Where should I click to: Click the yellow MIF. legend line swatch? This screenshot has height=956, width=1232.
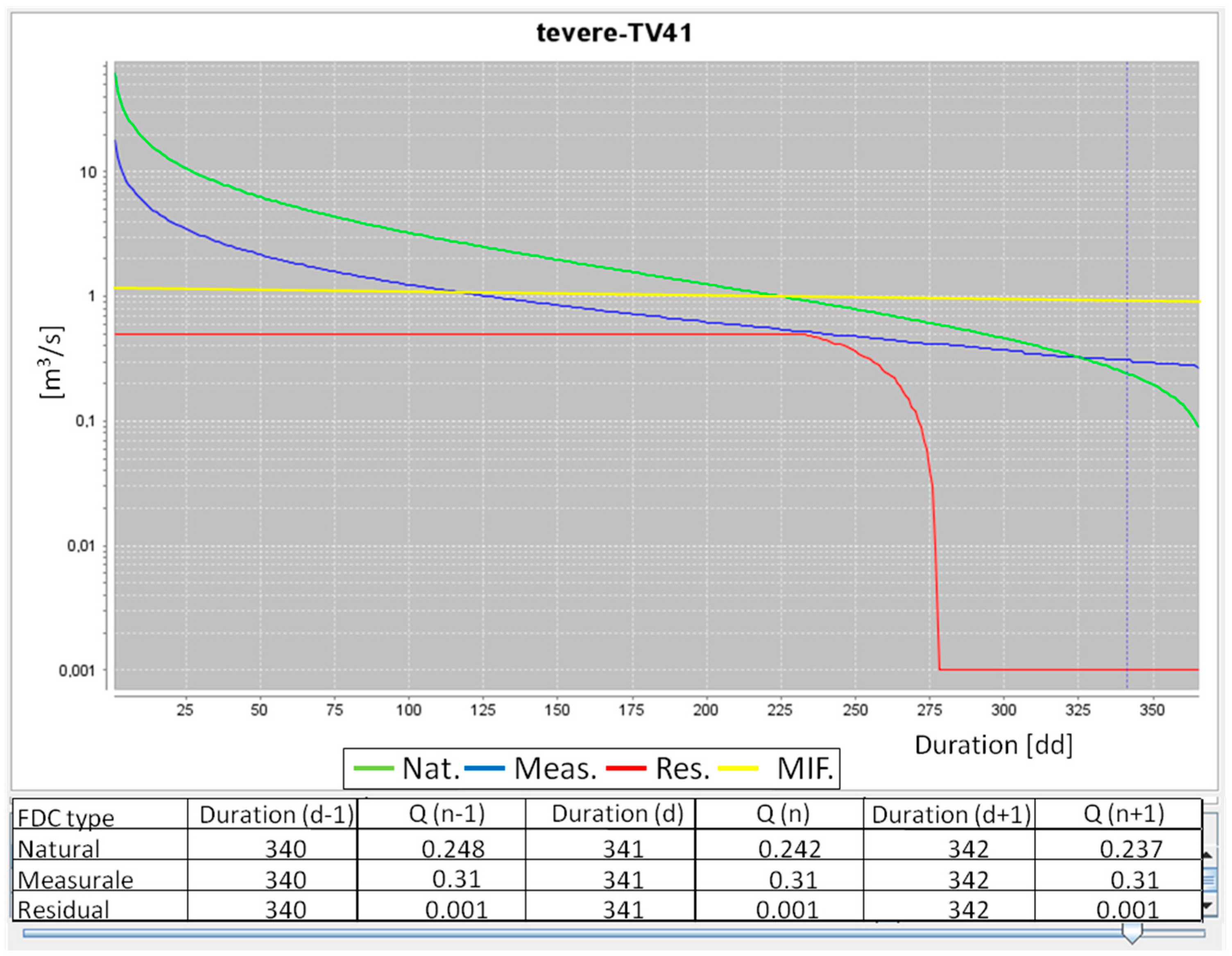[738, 768]
